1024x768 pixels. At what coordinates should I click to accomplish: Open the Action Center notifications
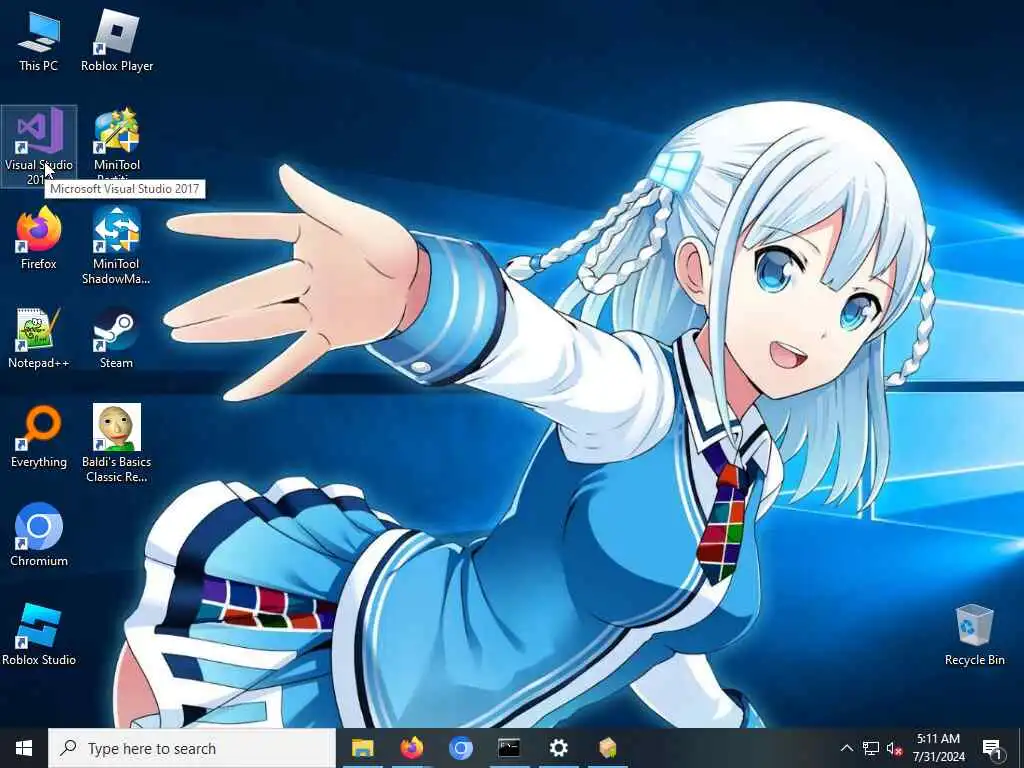[x=992, y=748]
